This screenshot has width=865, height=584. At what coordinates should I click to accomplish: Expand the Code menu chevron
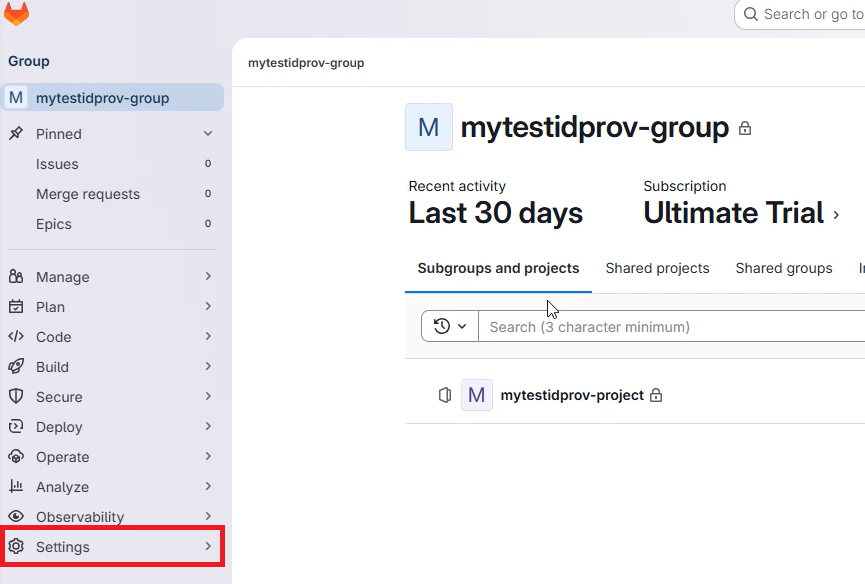tap(208, 336)
